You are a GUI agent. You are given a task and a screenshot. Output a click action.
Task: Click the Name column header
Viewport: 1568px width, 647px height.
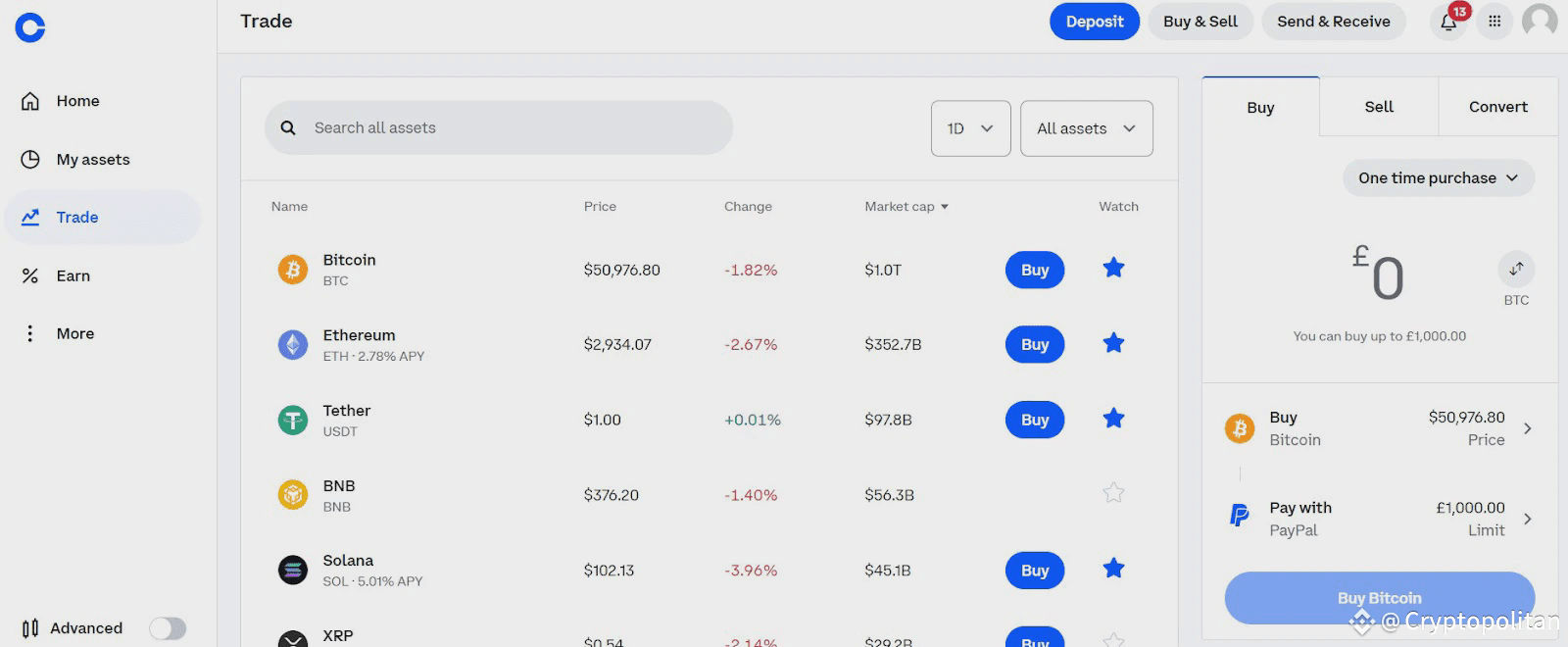(289, 206)
